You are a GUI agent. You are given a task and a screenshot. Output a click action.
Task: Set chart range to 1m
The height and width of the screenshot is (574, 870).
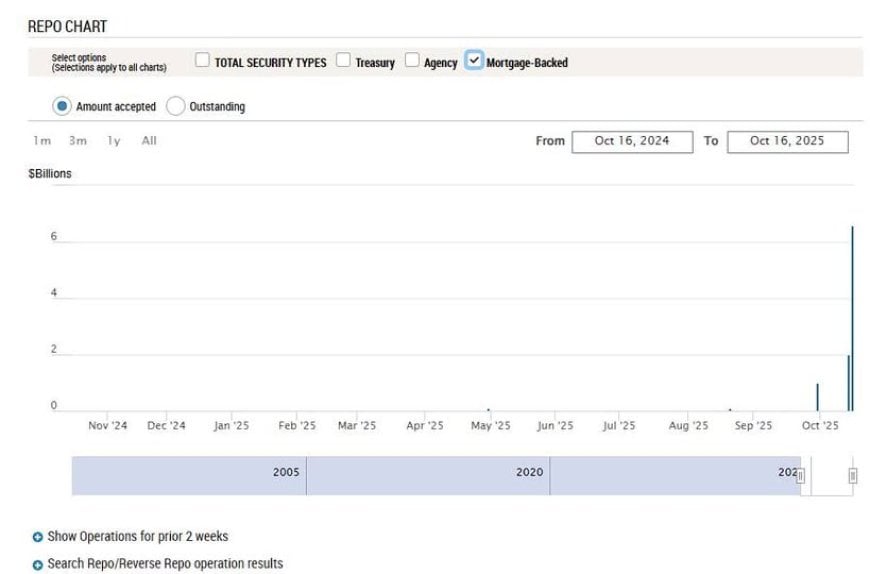point(42,141)
